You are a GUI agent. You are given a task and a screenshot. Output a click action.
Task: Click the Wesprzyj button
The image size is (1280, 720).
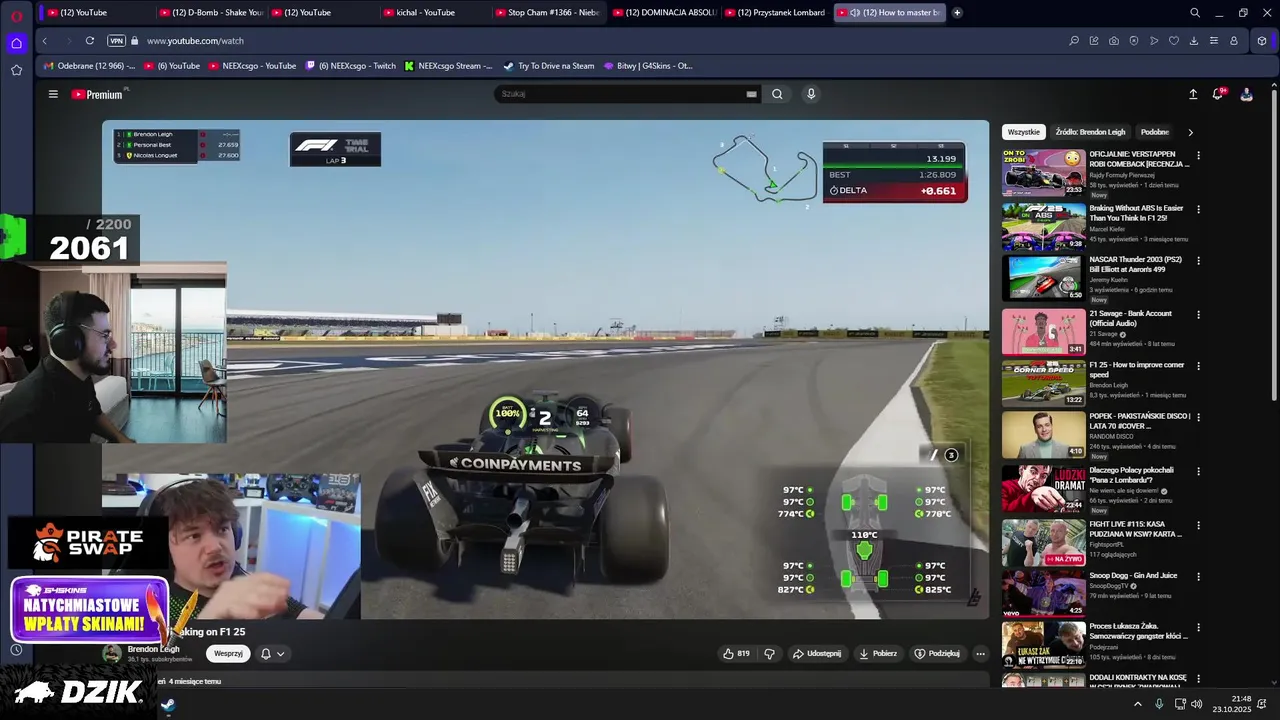pos(228,654)
